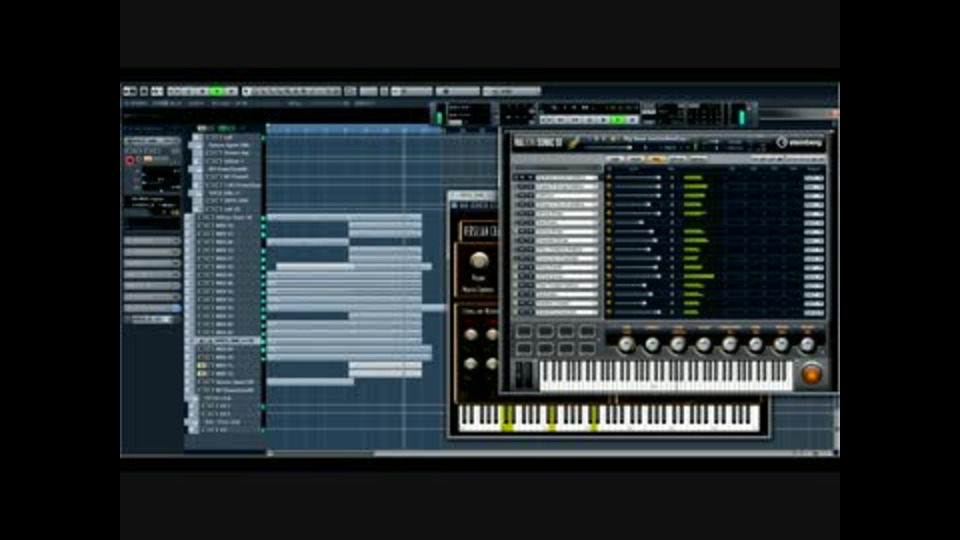The width and height of the screenshot is (960, 540).
Task: Select the program name field of slot 1
Action: [x=566, y=178]
